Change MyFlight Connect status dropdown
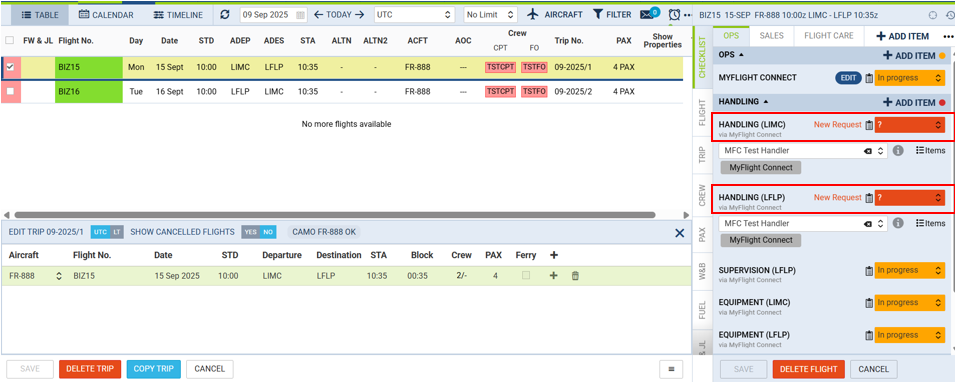This screenshot has height=382, width=958. (x=910, y=78)
